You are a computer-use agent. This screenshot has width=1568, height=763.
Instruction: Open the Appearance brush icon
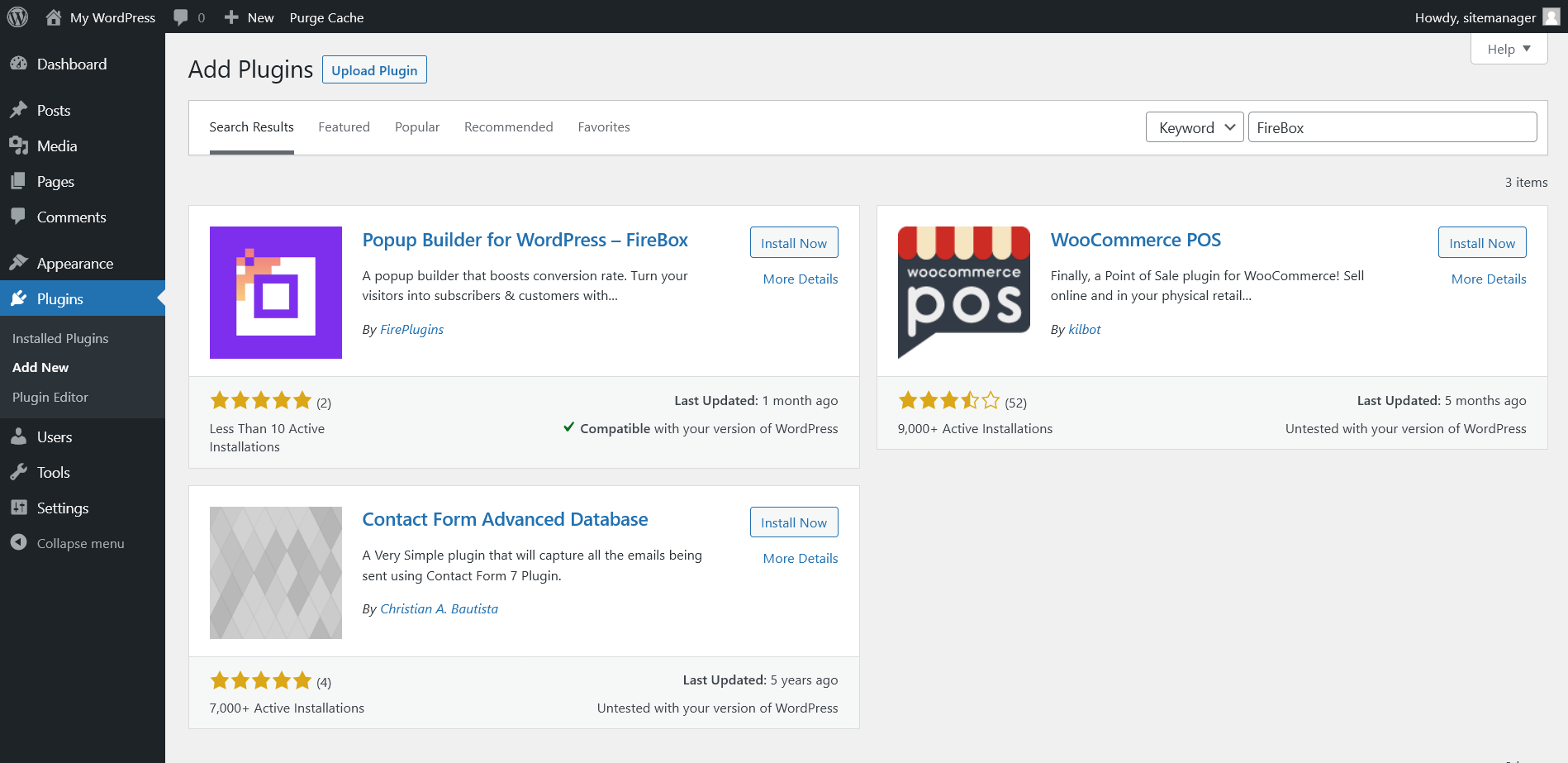click(x=20, y=262)
